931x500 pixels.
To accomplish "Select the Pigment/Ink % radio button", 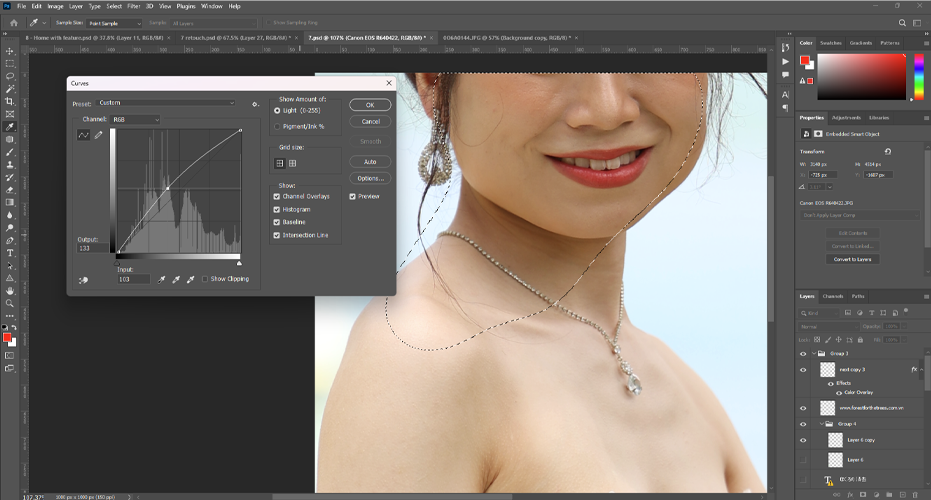I will [x=277, y=127].
